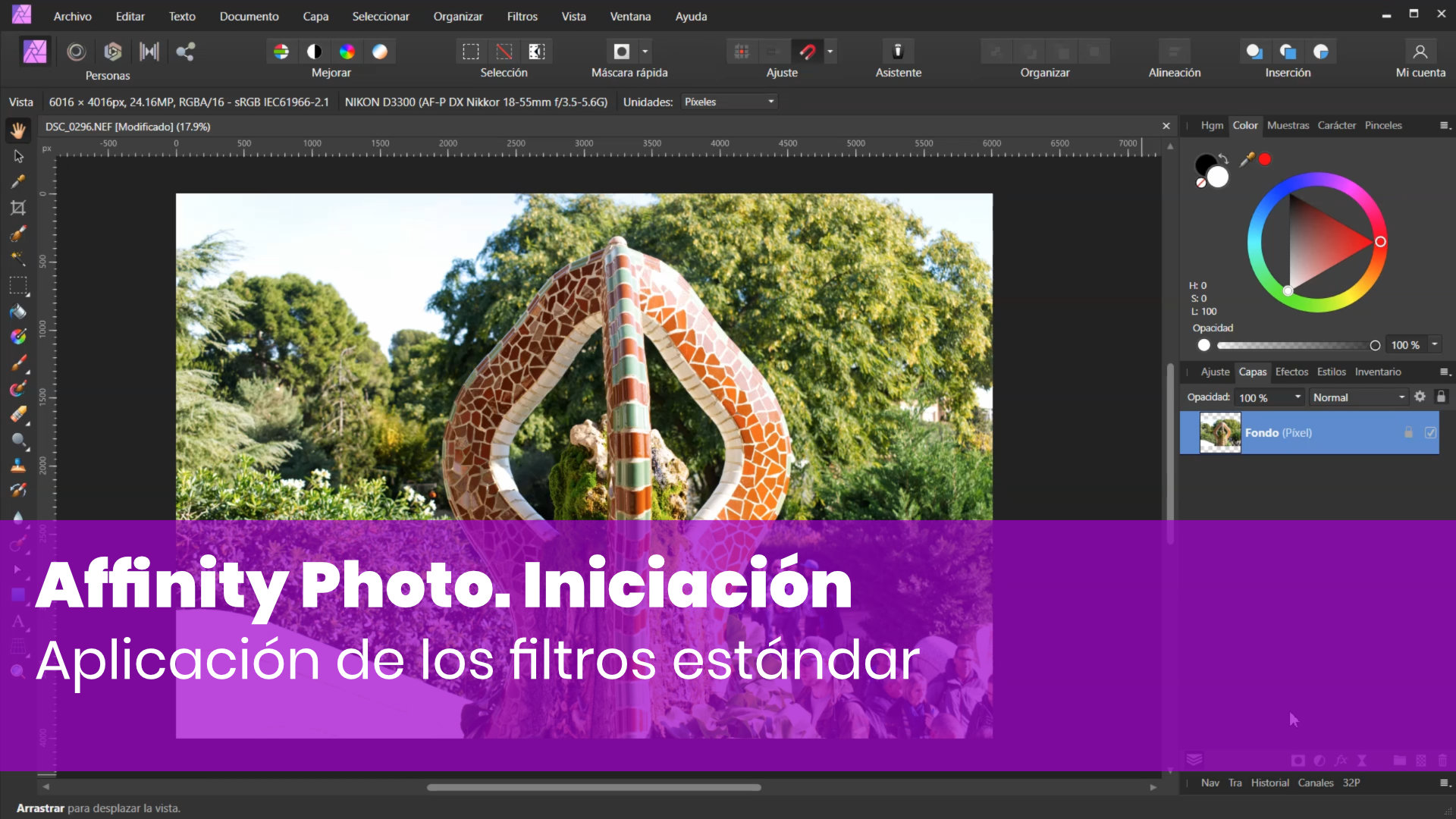1456x819 pixels.
Task: Switch to the Hgm histogram tab
Action: click(1212, 125)
